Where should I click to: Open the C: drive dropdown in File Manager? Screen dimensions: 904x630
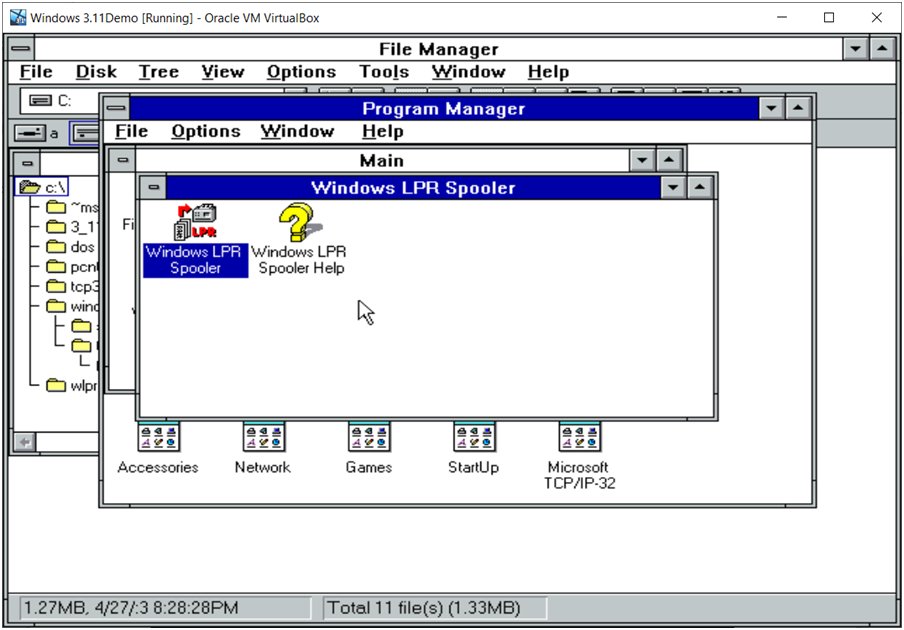[61, 101]
